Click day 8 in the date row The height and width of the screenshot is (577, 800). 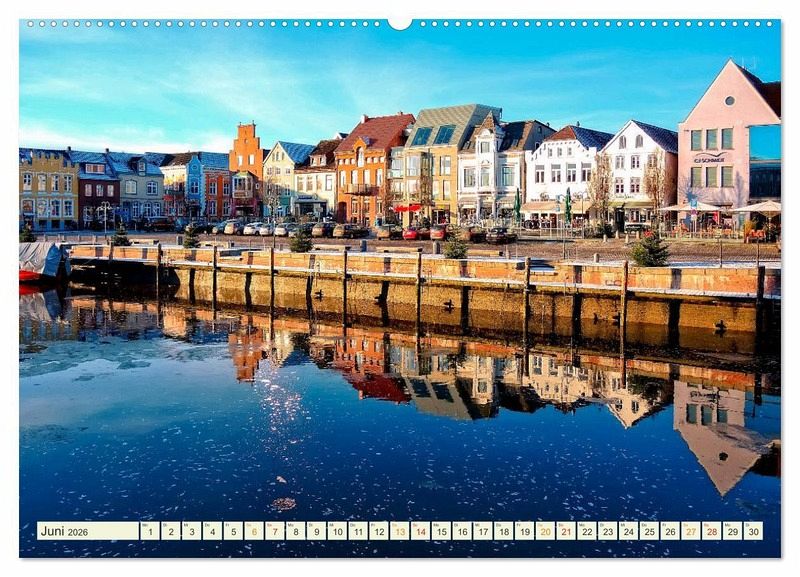pyautogui.click(x=295, y=531)
